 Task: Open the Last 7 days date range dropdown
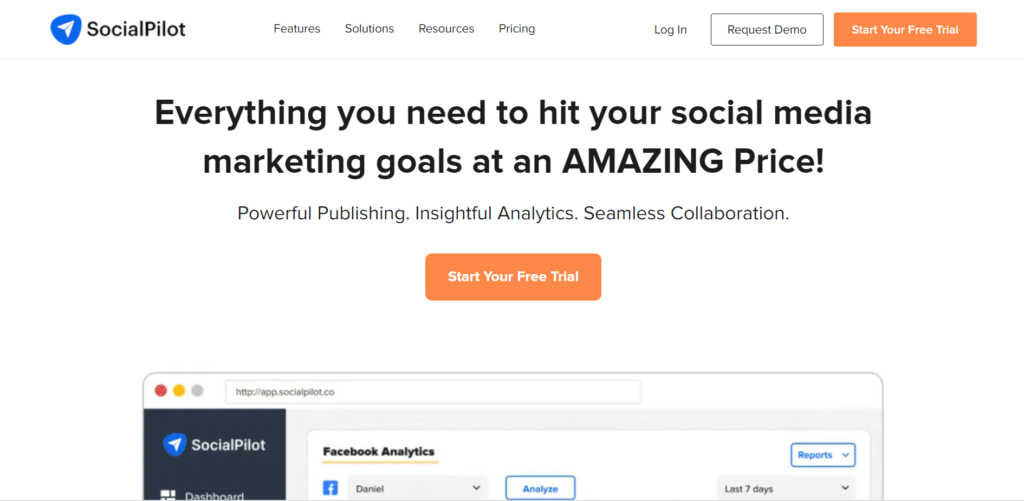point(786,488)
